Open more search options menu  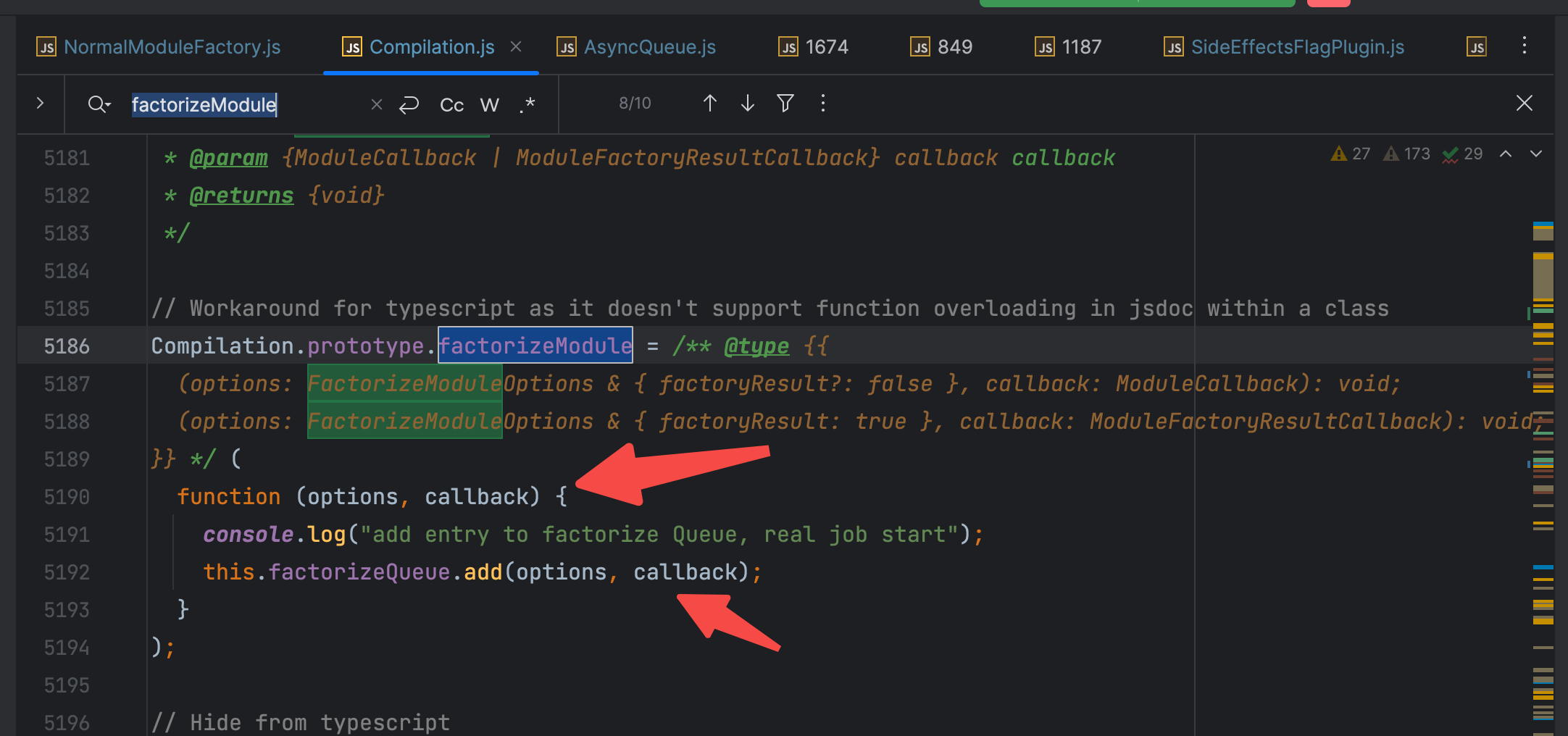tap(822, 104)
